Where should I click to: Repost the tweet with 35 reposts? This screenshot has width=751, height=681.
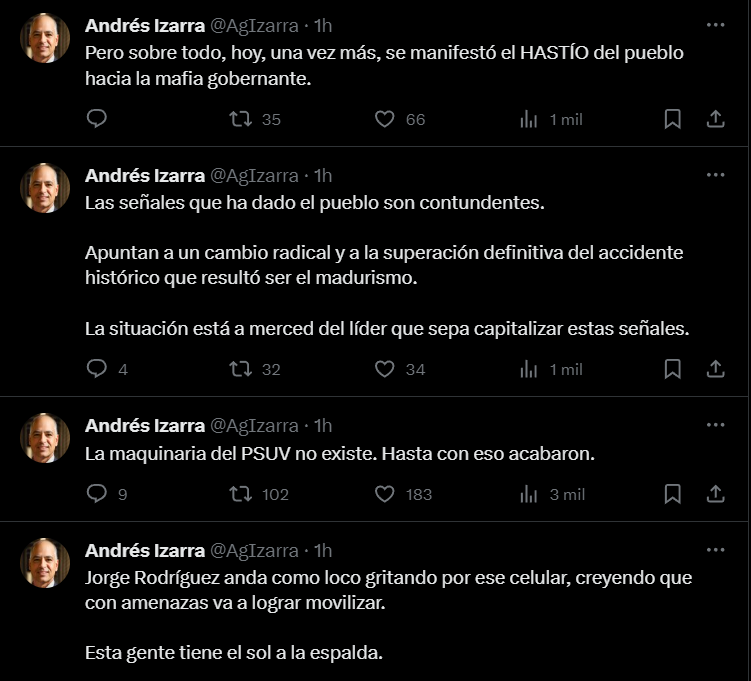click(240, 119)
